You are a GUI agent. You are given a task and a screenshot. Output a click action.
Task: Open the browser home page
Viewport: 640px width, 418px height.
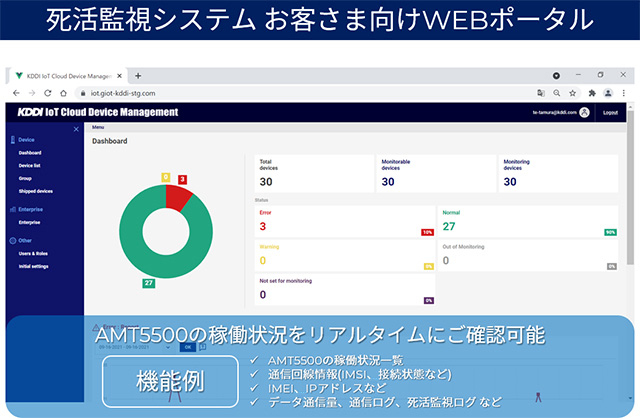tap(63, 93)
